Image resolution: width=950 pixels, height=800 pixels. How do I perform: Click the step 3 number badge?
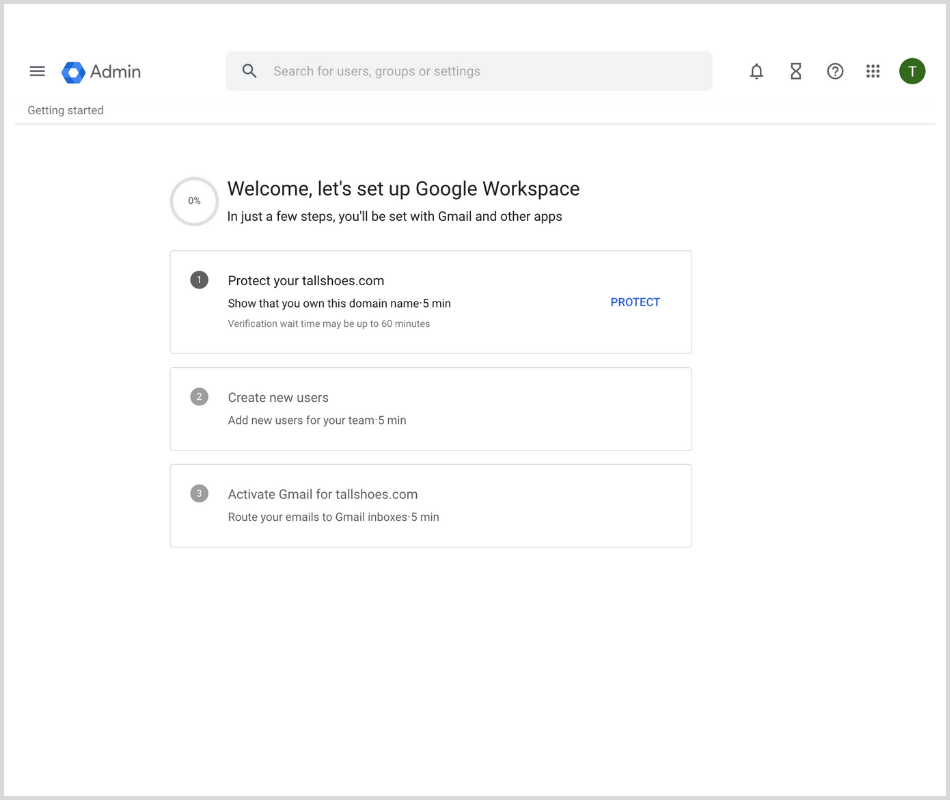coord(199,493)
